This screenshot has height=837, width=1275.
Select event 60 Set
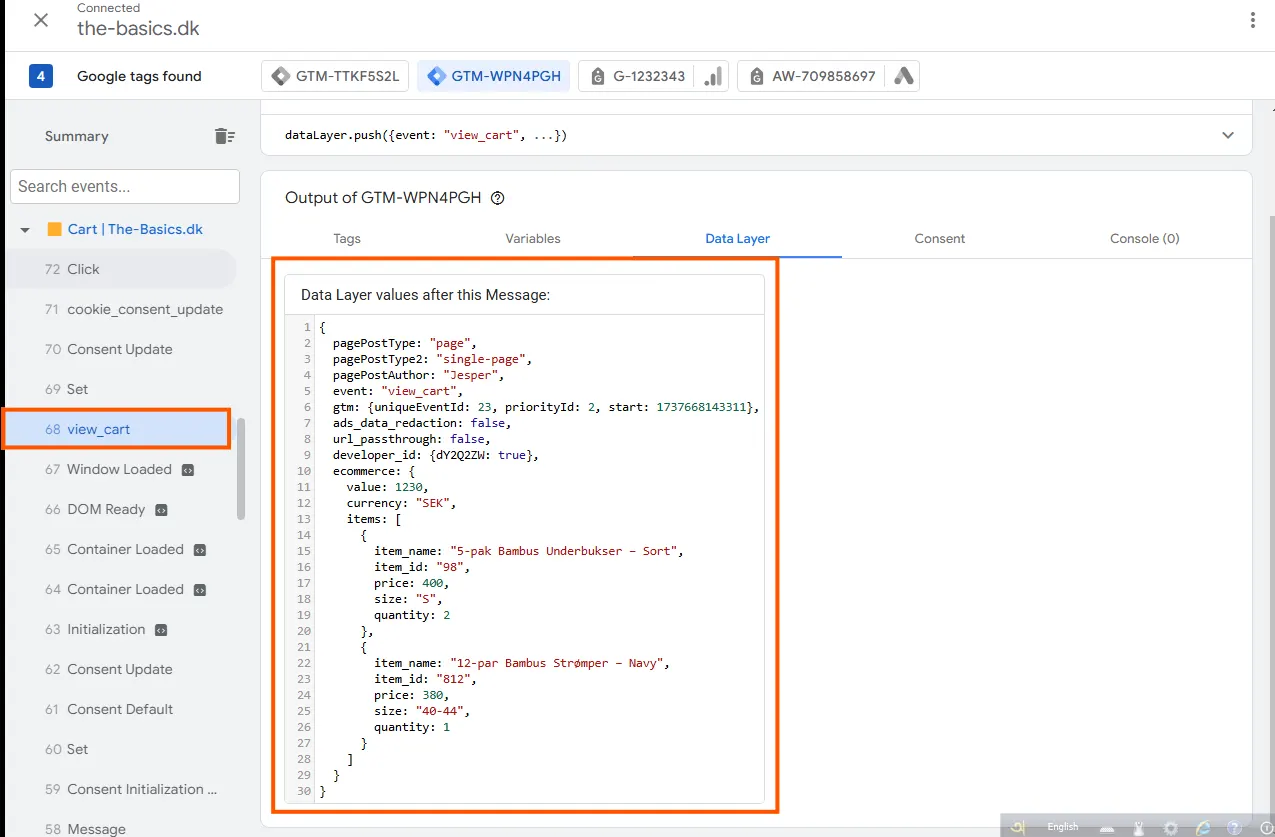(122, 749)
